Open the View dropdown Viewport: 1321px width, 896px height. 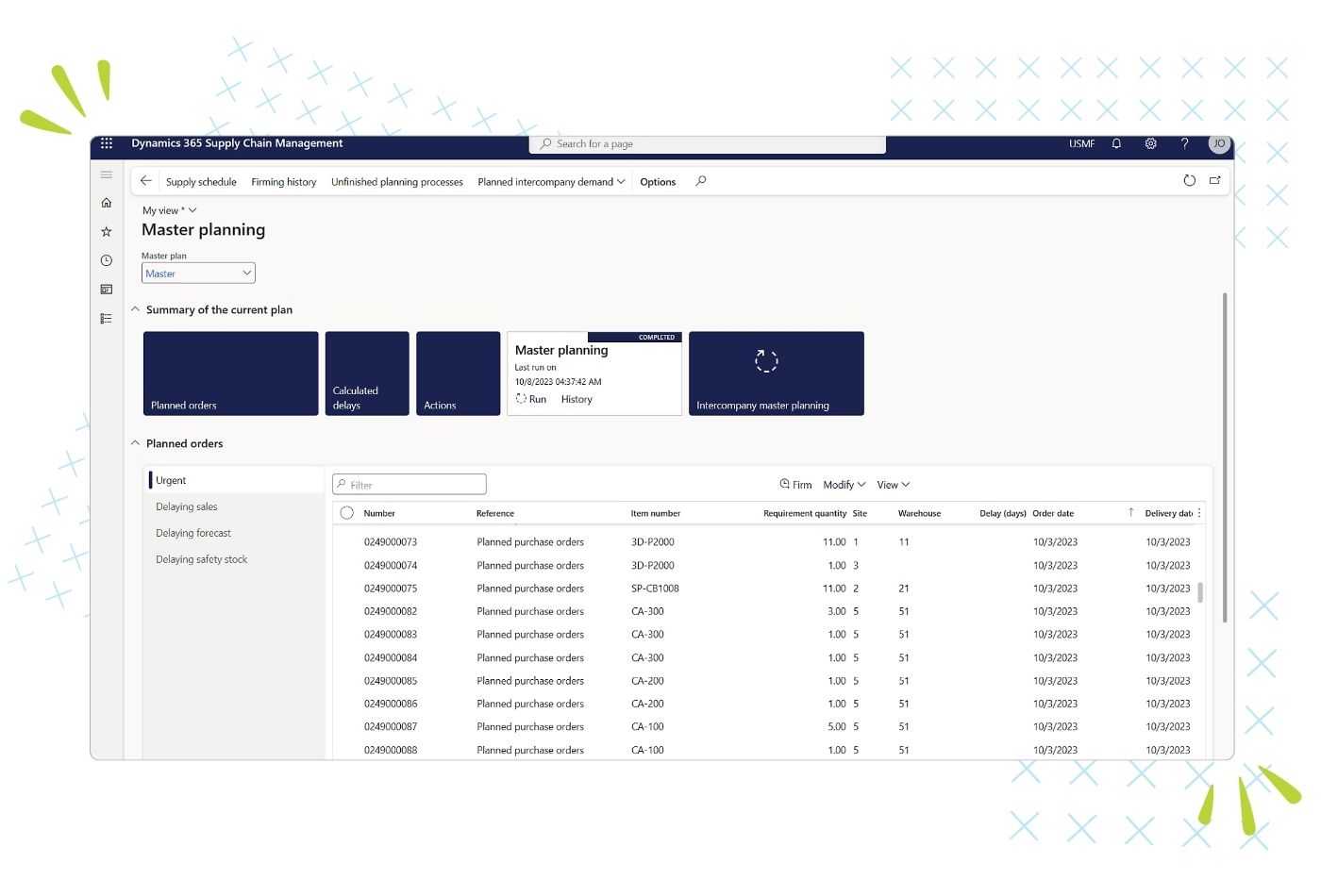893,485
